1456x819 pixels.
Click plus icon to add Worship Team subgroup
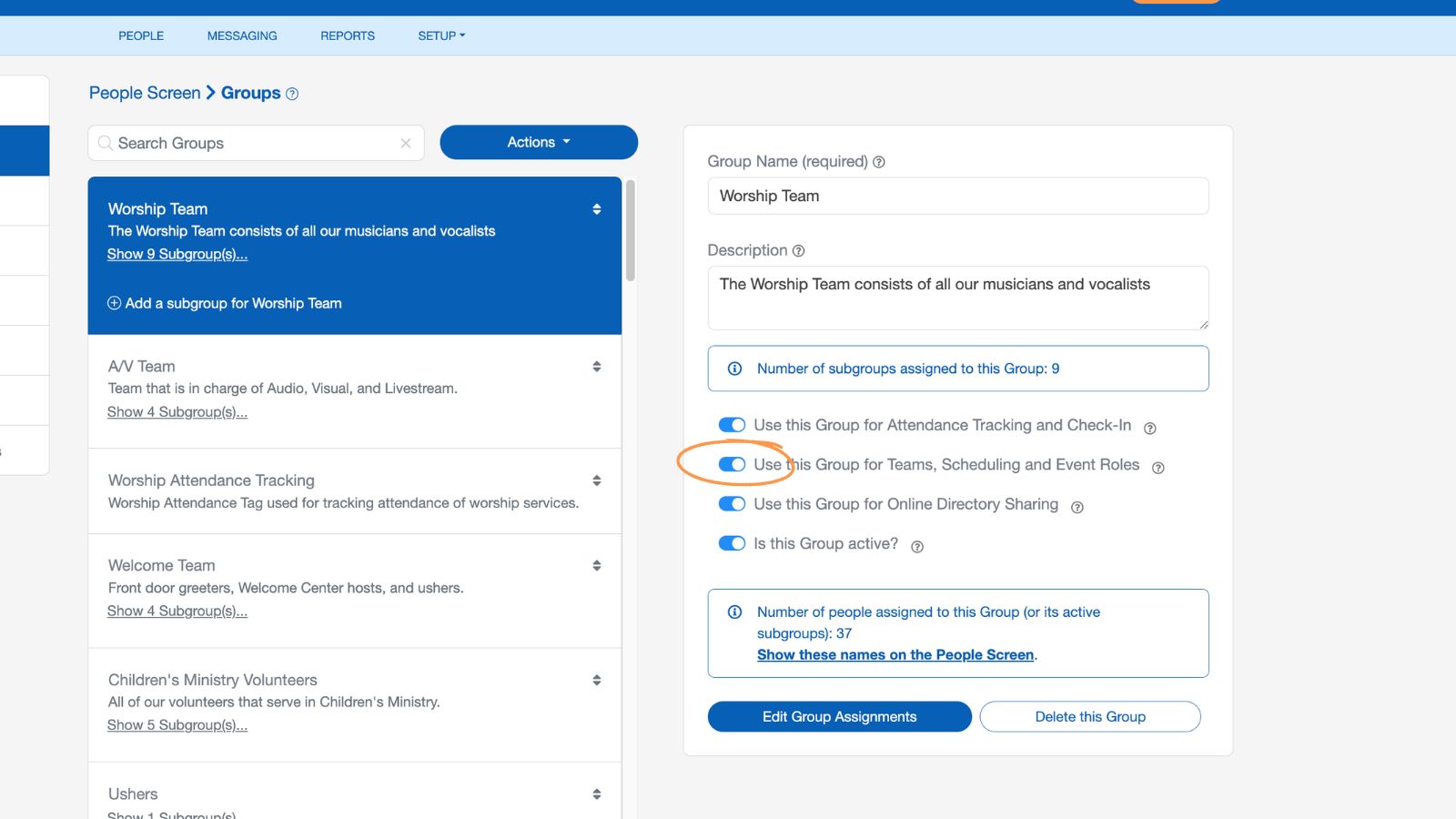(114, 303)
